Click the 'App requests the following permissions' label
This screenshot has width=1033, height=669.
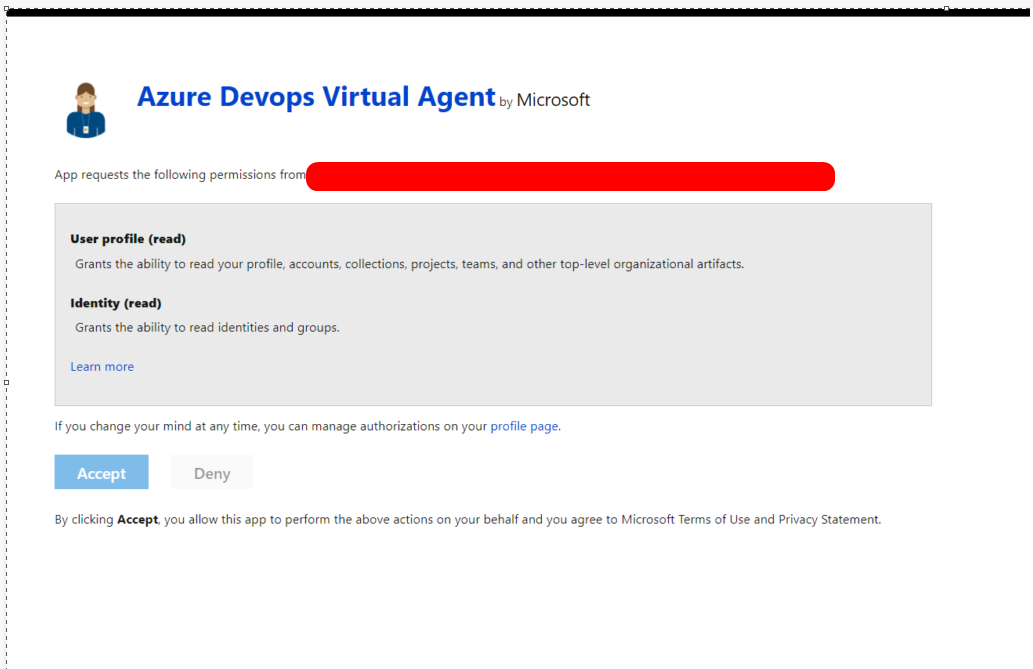[180, 174]
